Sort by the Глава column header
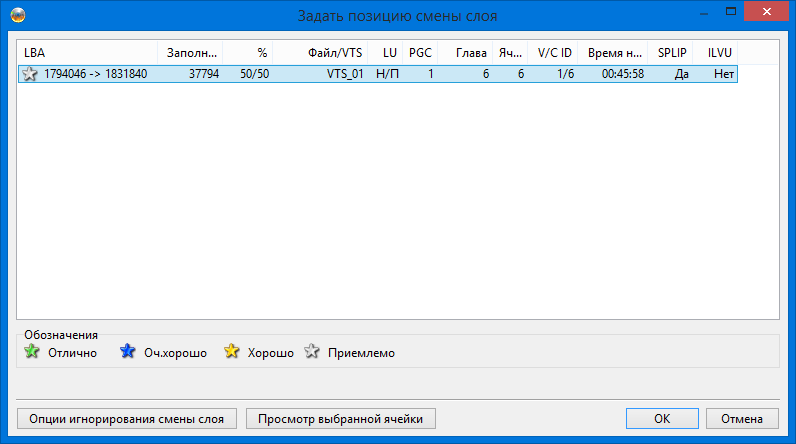Viewport: 796px width, 444px height. click(465, 53)
